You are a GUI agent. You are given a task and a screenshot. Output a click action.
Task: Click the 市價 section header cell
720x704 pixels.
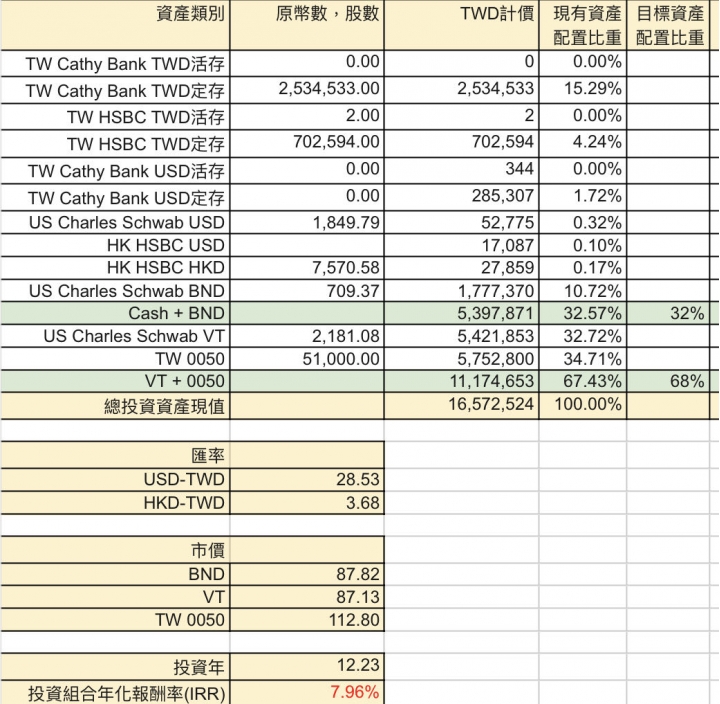115,550
